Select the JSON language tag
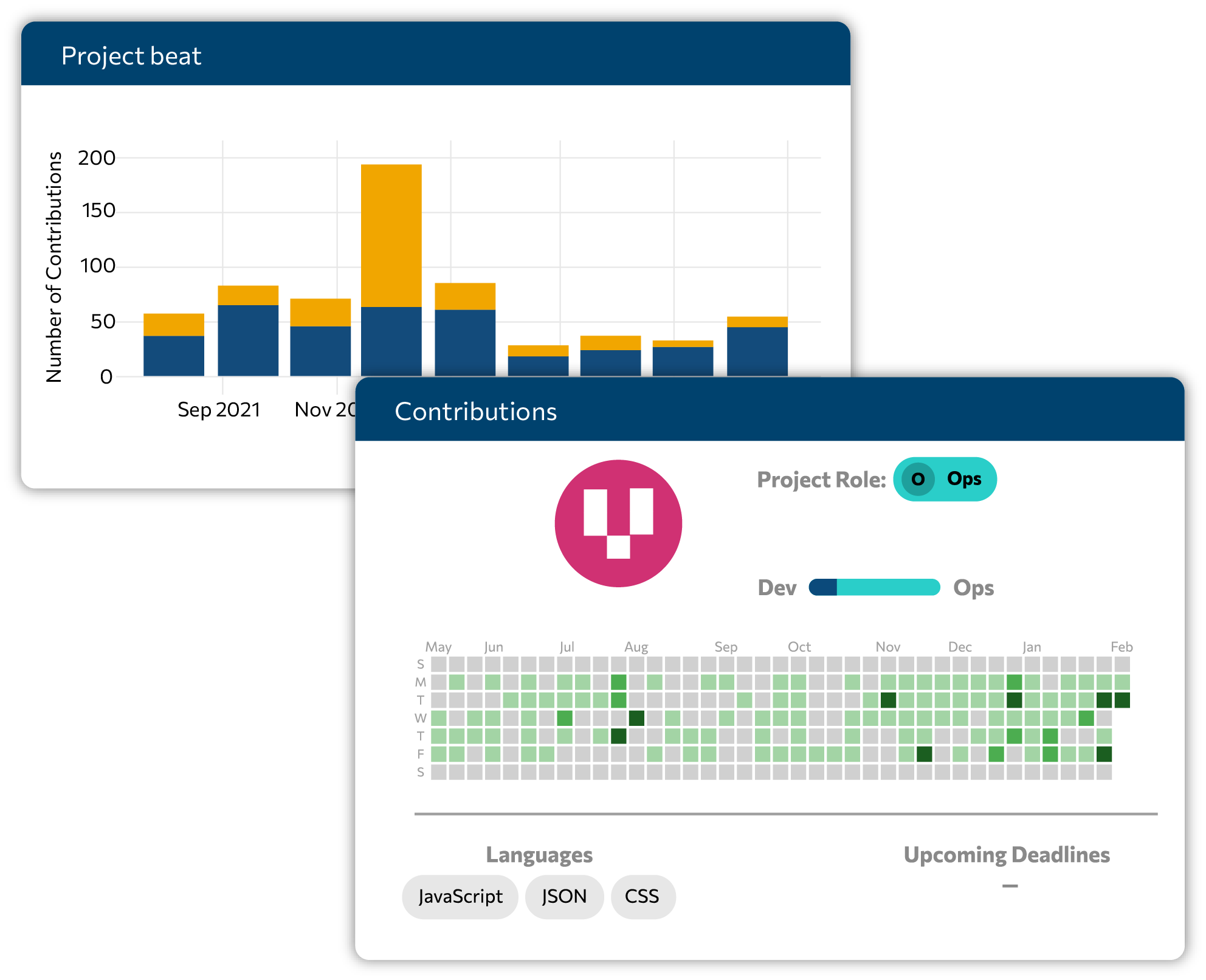Viewport: 1206px width, 980px height. click(x=564, y=897)
